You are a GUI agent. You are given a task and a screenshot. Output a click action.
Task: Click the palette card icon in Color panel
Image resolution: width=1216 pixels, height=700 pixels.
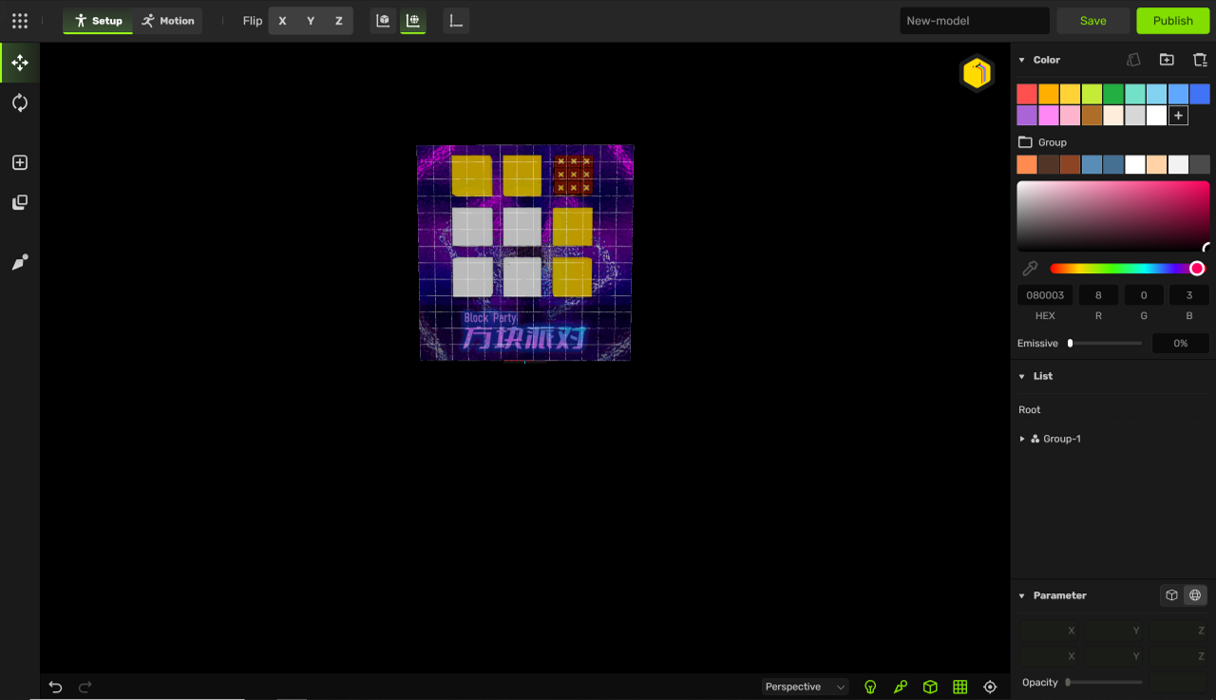tap(1133, 60)
